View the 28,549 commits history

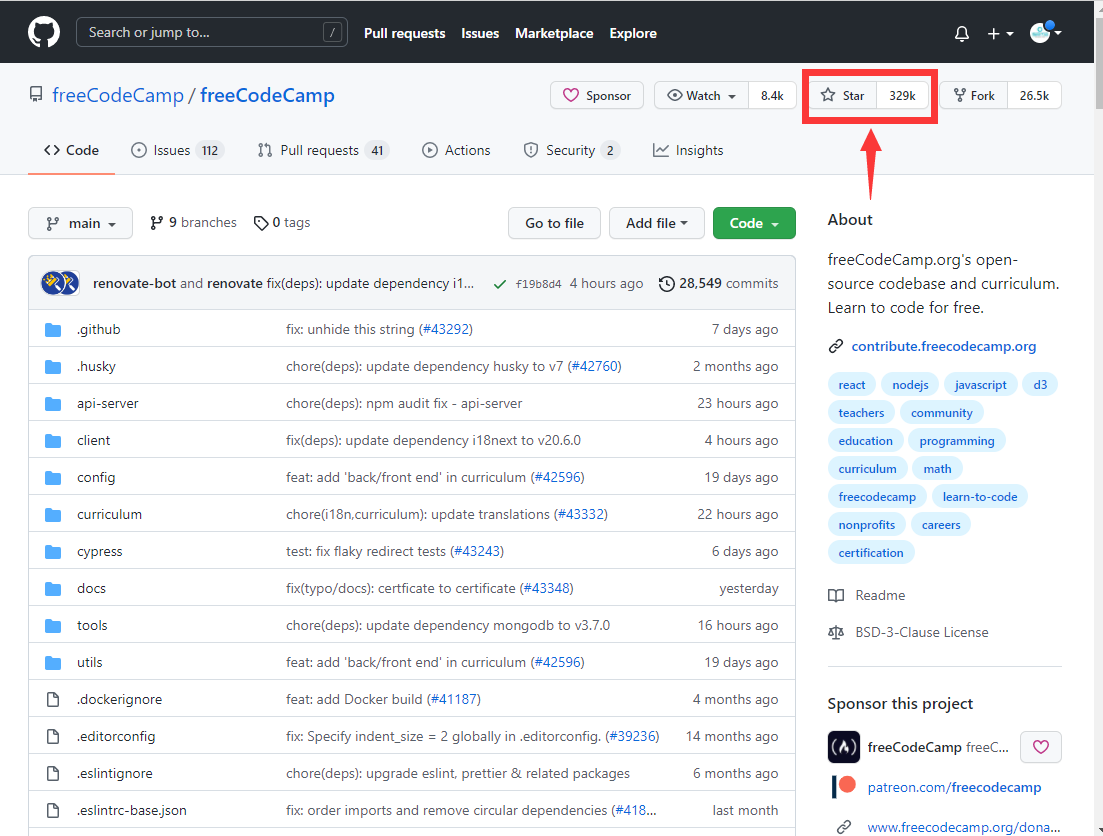719,284
